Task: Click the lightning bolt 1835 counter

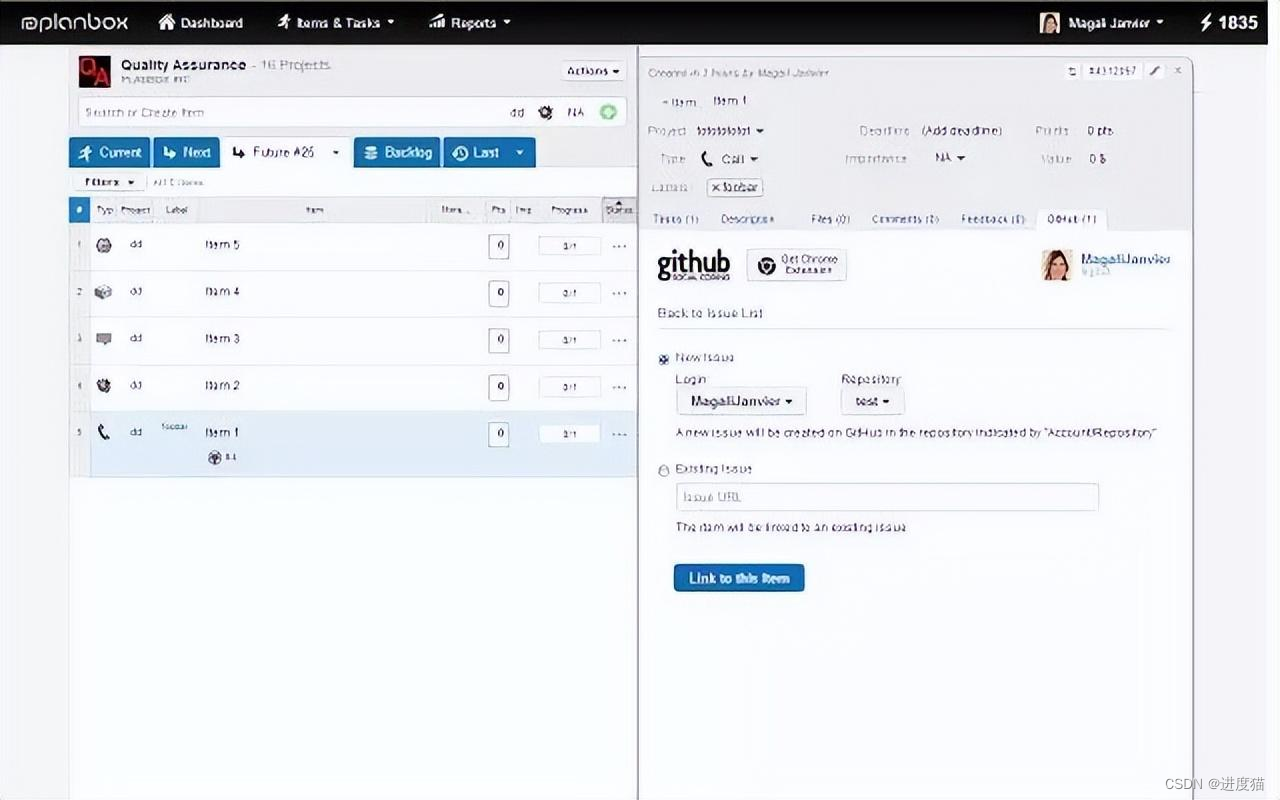Action: pyautogui.click(x=1228, y=22)
